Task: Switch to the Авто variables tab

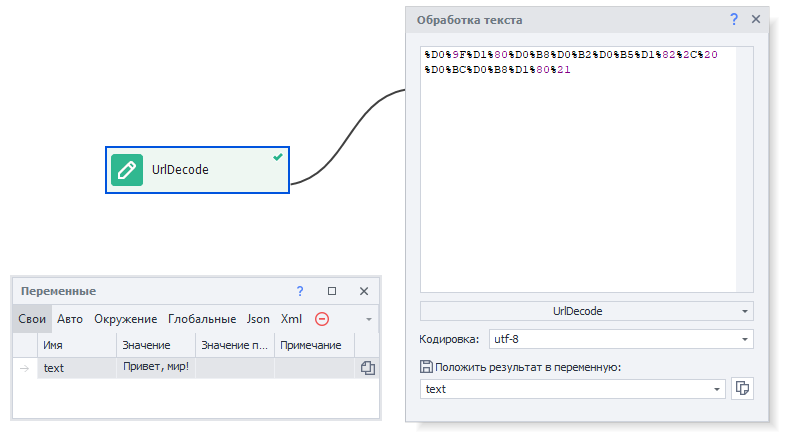Action: [70, 319]
